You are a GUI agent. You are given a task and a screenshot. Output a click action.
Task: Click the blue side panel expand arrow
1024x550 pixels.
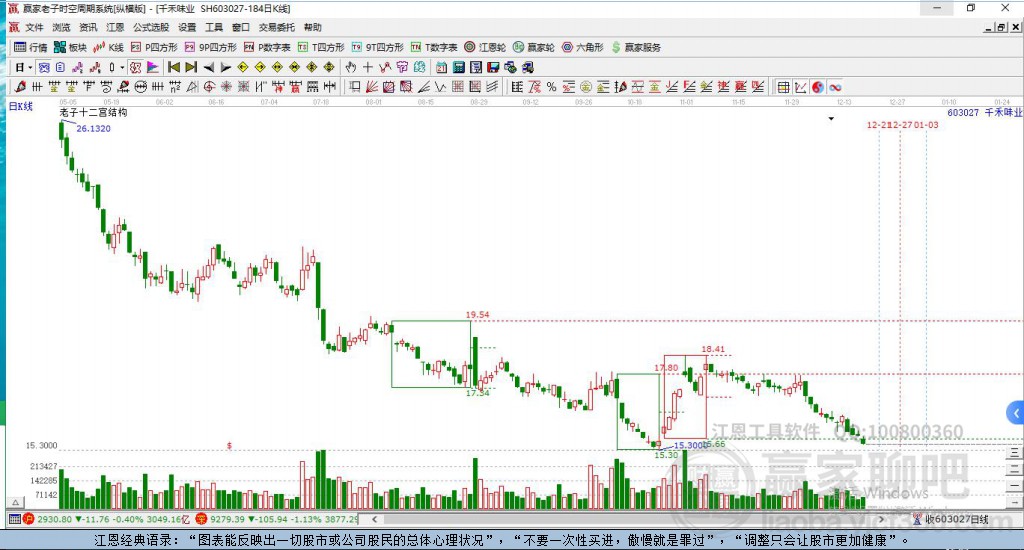point(1015,413)
